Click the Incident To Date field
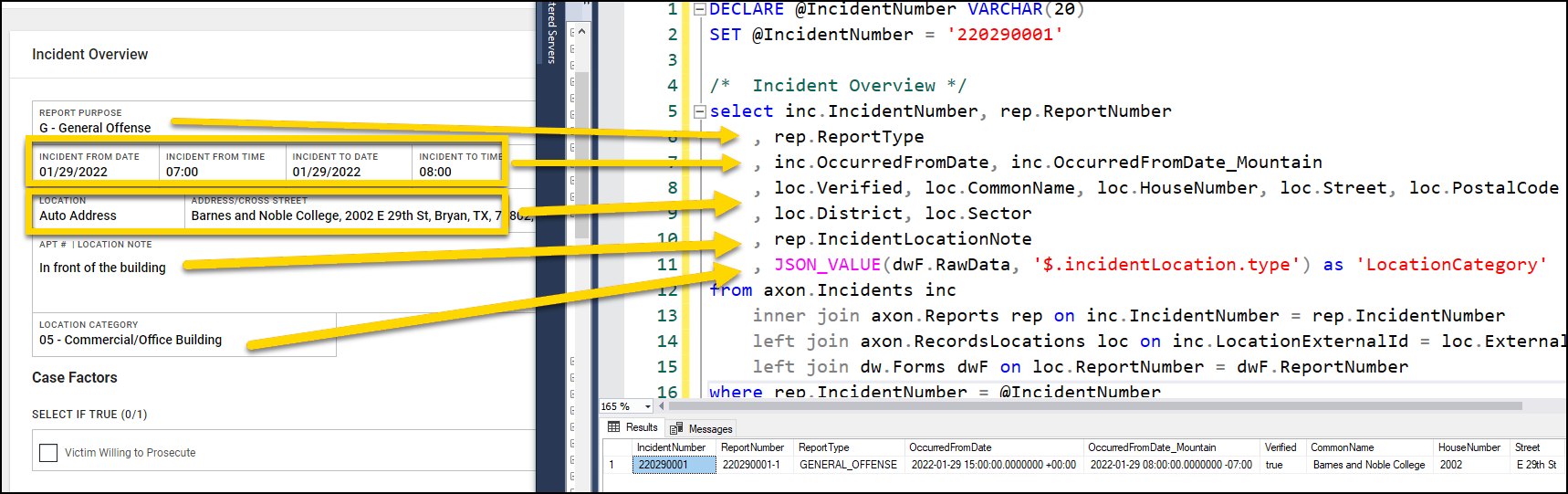The image size is (1568, 494). [x=349, y=164]
